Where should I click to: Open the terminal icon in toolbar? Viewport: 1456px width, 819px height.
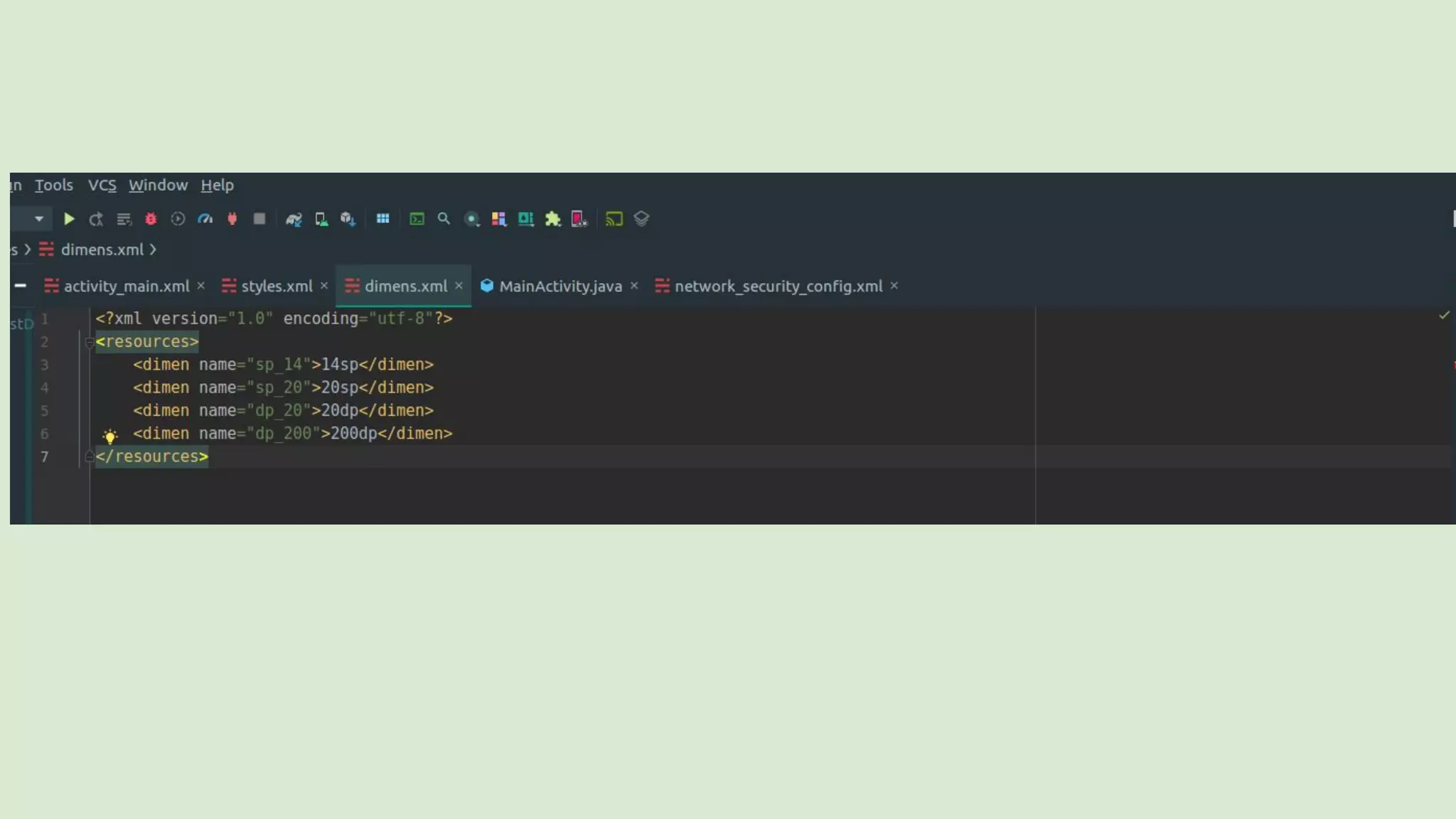click(x=417, y=219)
